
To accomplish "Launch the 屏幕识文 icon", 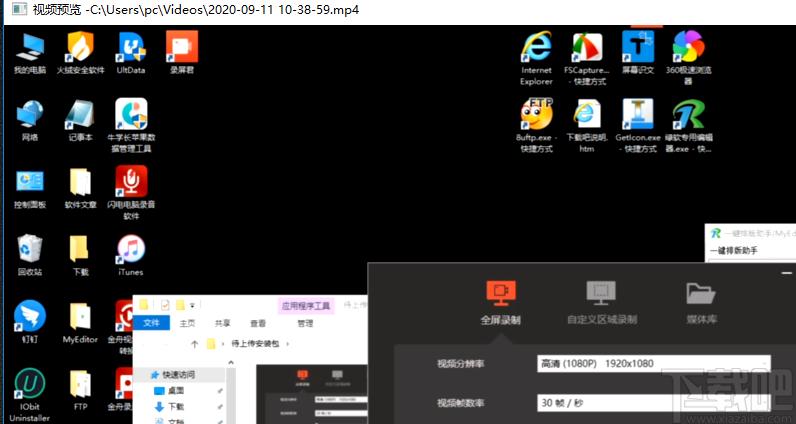I will (638, 53).
